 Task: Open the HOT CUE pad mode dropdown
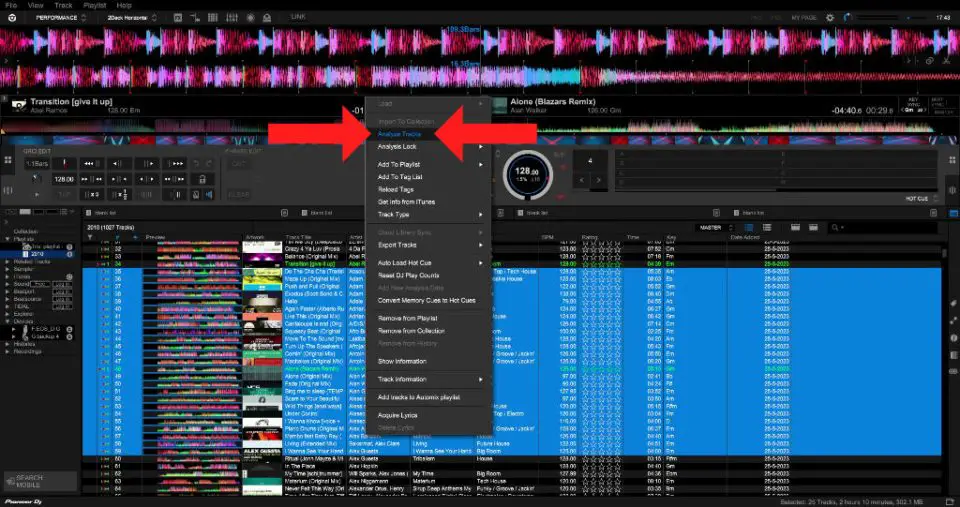click(x=921, y=199)
